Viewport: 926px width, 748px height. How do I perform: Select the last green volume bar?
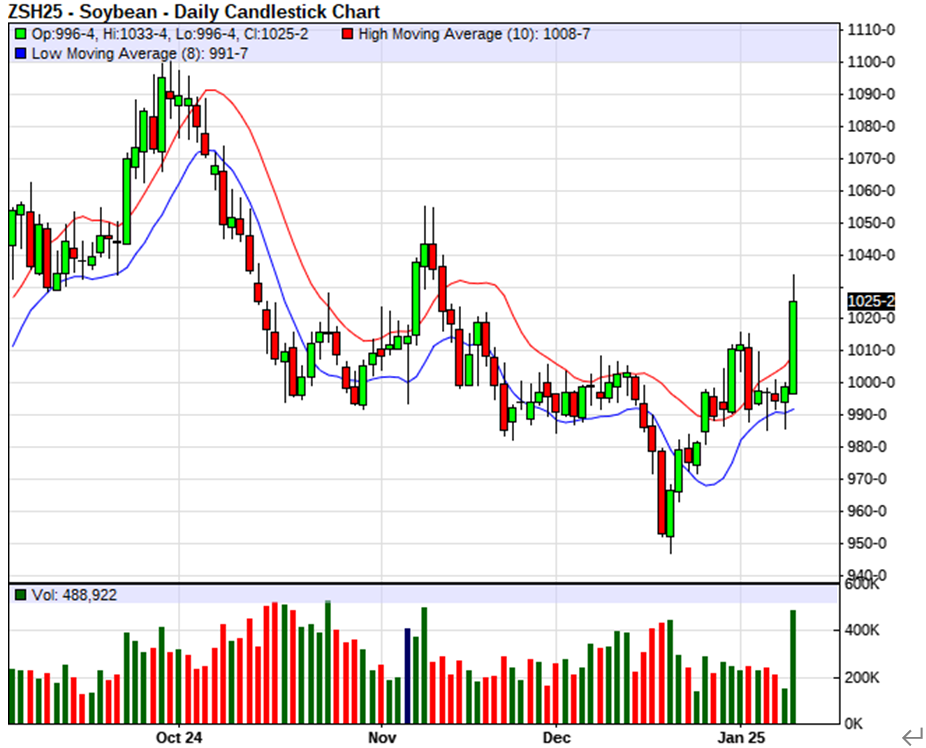point(793,666)
